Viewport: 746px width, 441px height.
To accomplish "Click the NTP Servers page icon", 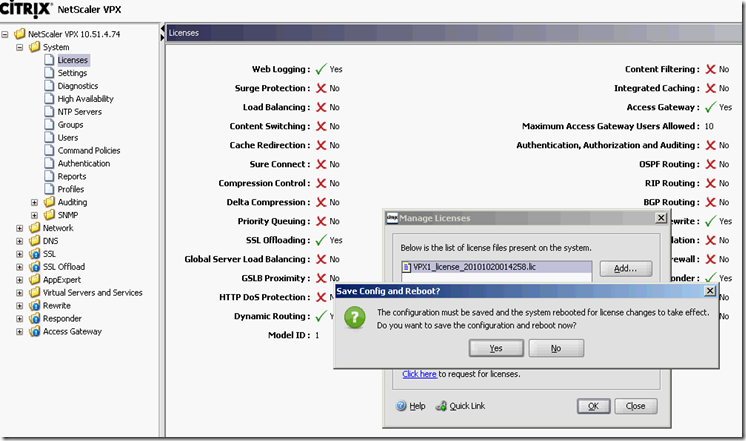I will click(49, 111).
